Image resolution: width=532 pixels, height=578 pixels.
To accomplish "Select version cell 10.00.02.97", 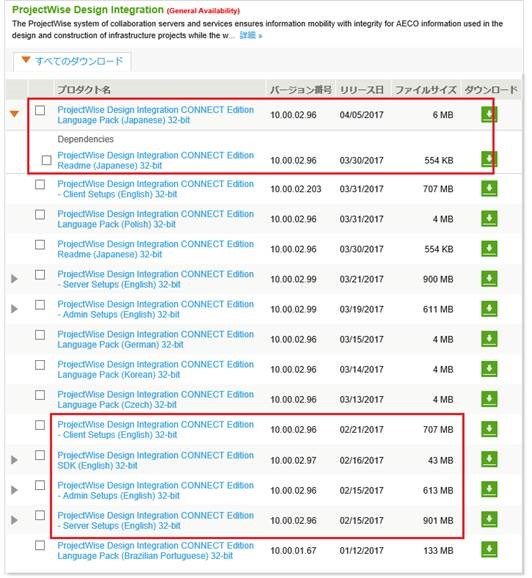I will tap(293, 460).
